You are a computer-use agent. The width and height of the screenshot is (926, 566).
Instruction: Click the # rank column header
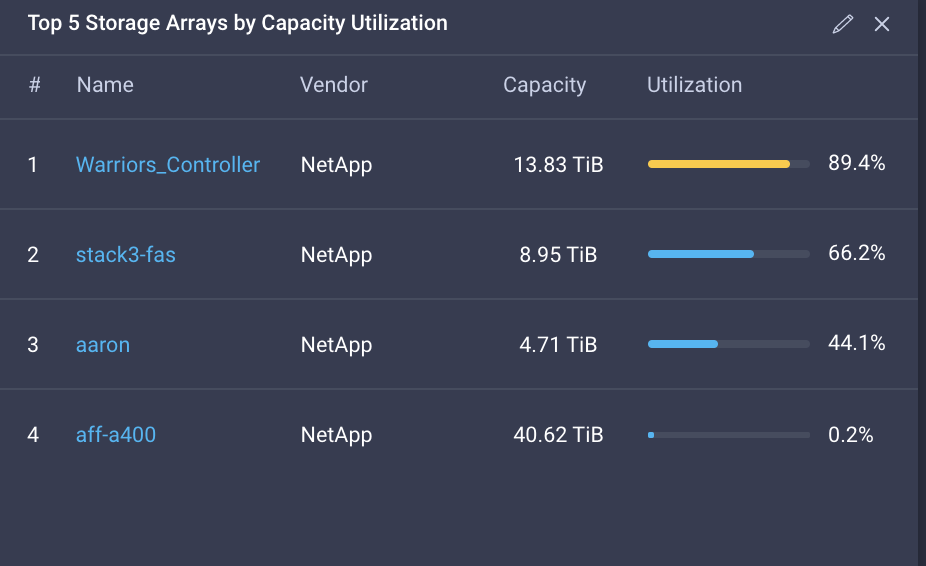pos(34,85)
